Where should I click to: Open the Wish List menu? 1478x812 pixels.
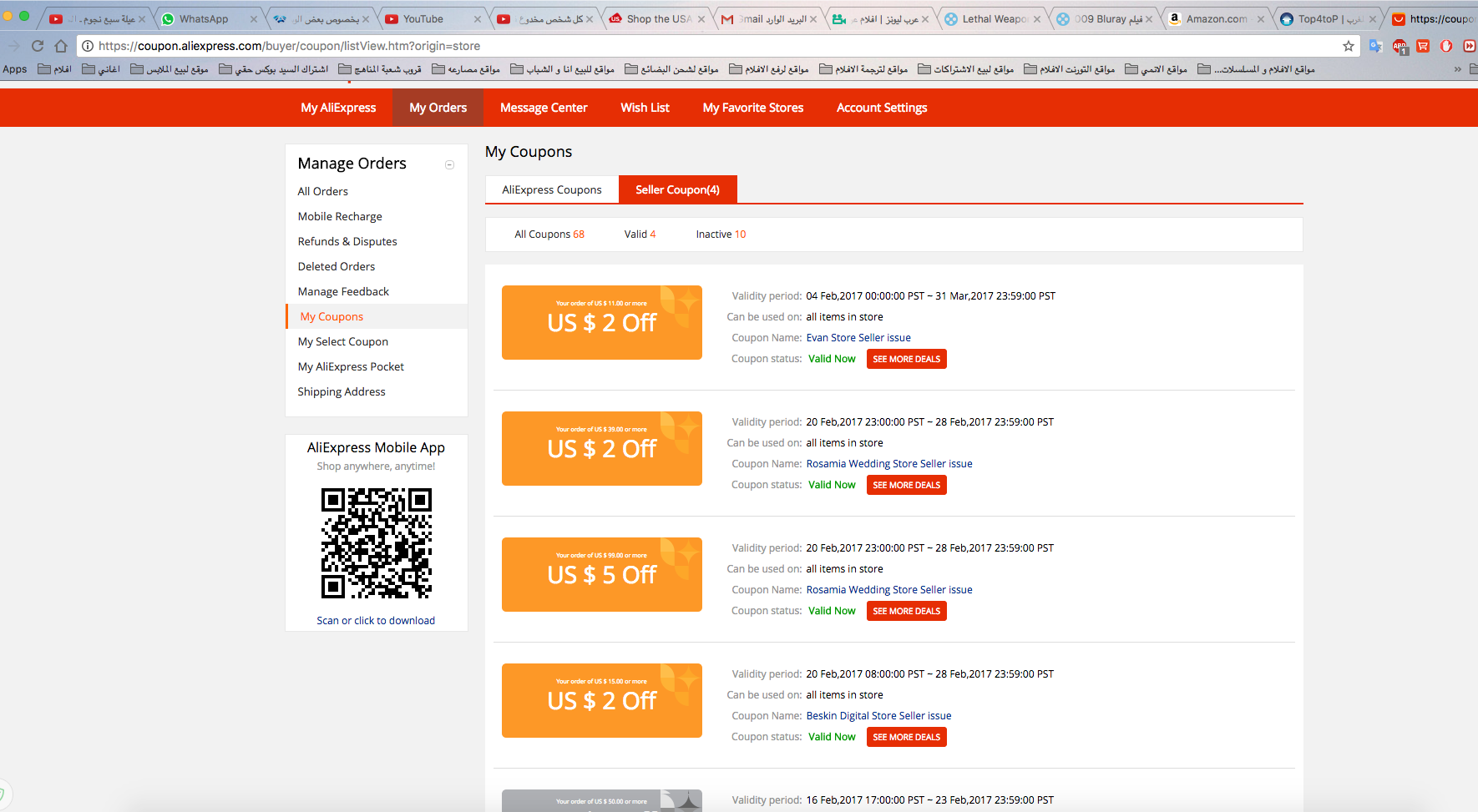(x=645, y=108)
